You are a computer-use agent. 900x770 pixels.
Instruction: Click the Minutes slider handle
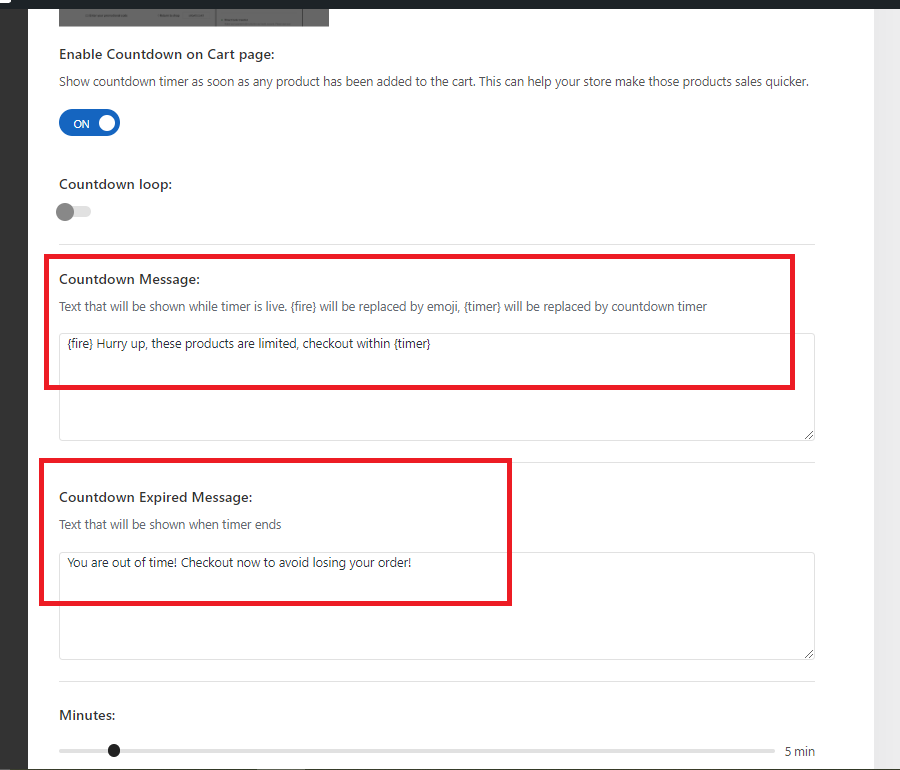pos(114,750)
